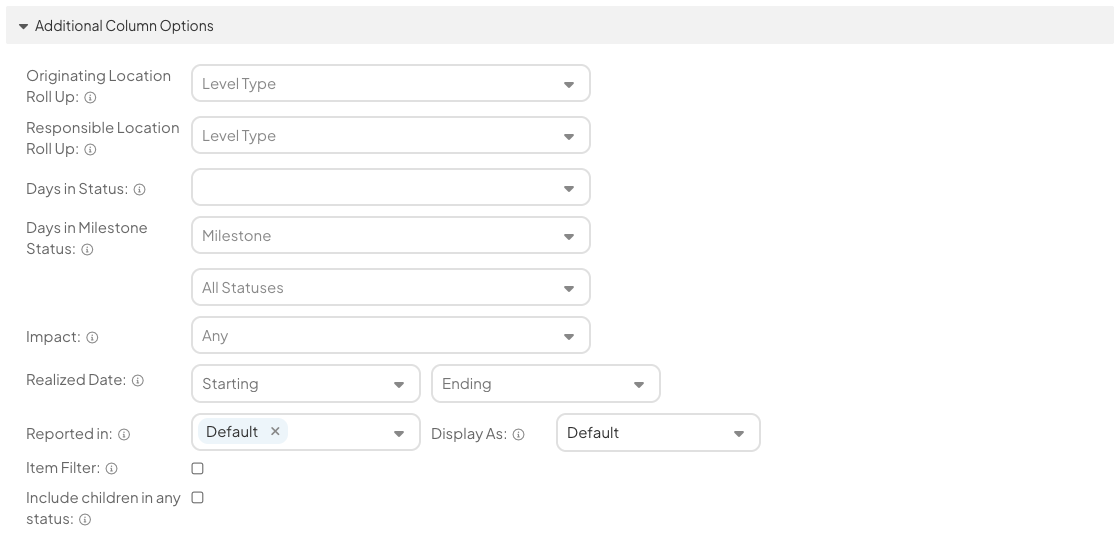Click the Realized Date info icon
1119x541 pixels.
(x=138, y=381)
